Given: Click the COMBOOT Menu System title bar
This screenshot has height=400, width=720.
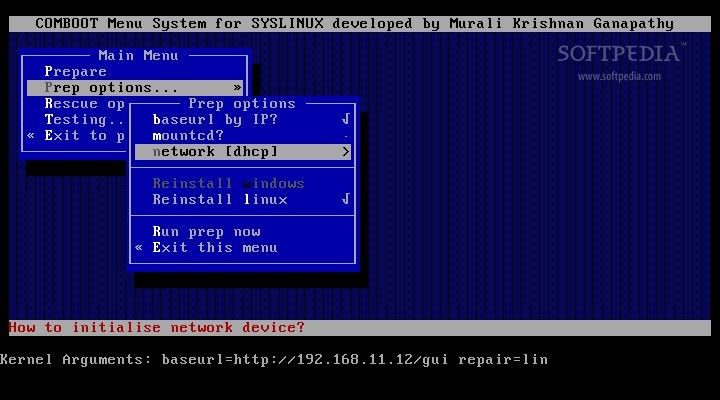Looking at the screenshot, I should click(360, 24).
